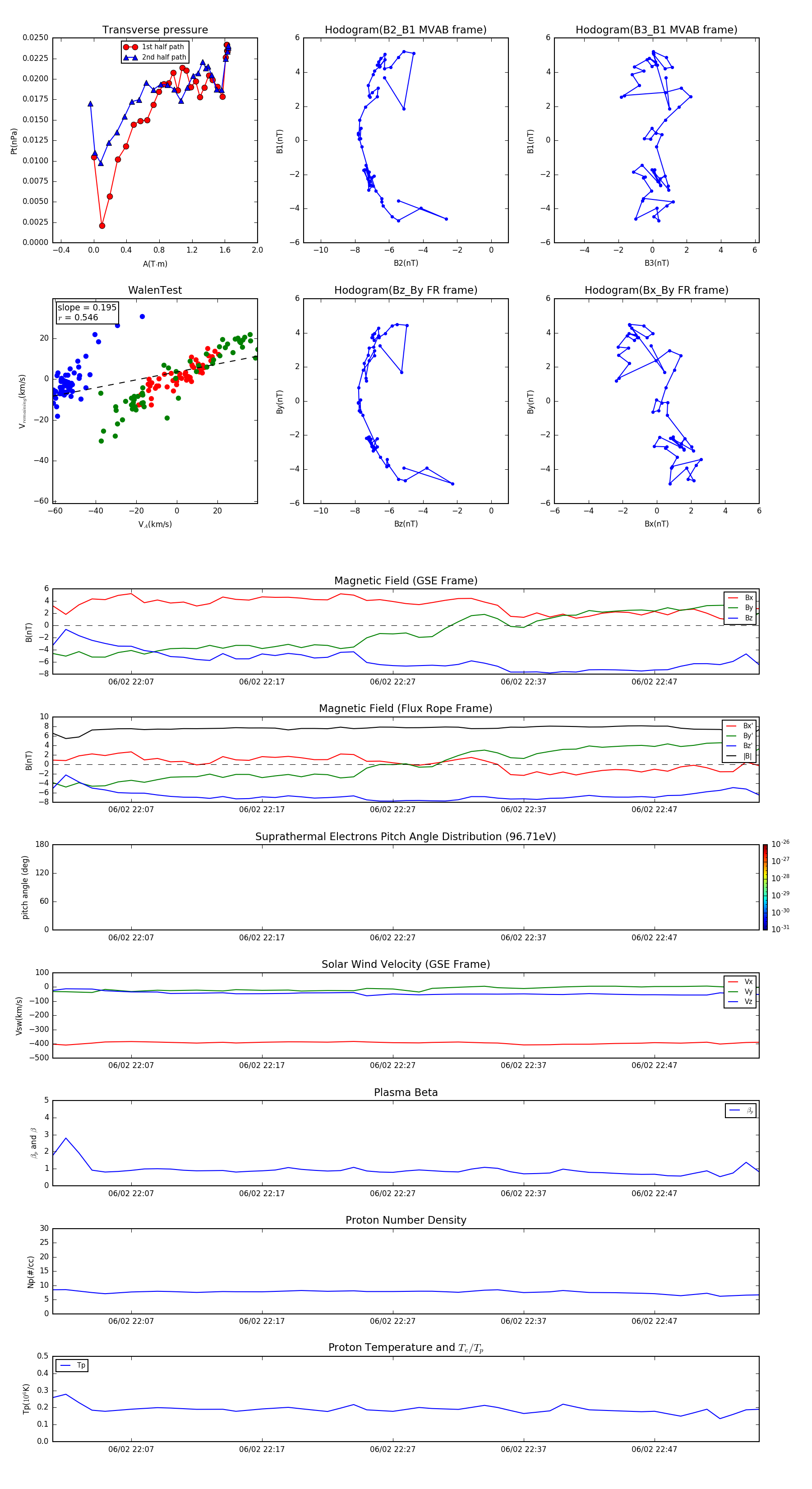Click the 'Transverse pressure' plot title
Screen dimensions: 812x1489
[155, 29]
